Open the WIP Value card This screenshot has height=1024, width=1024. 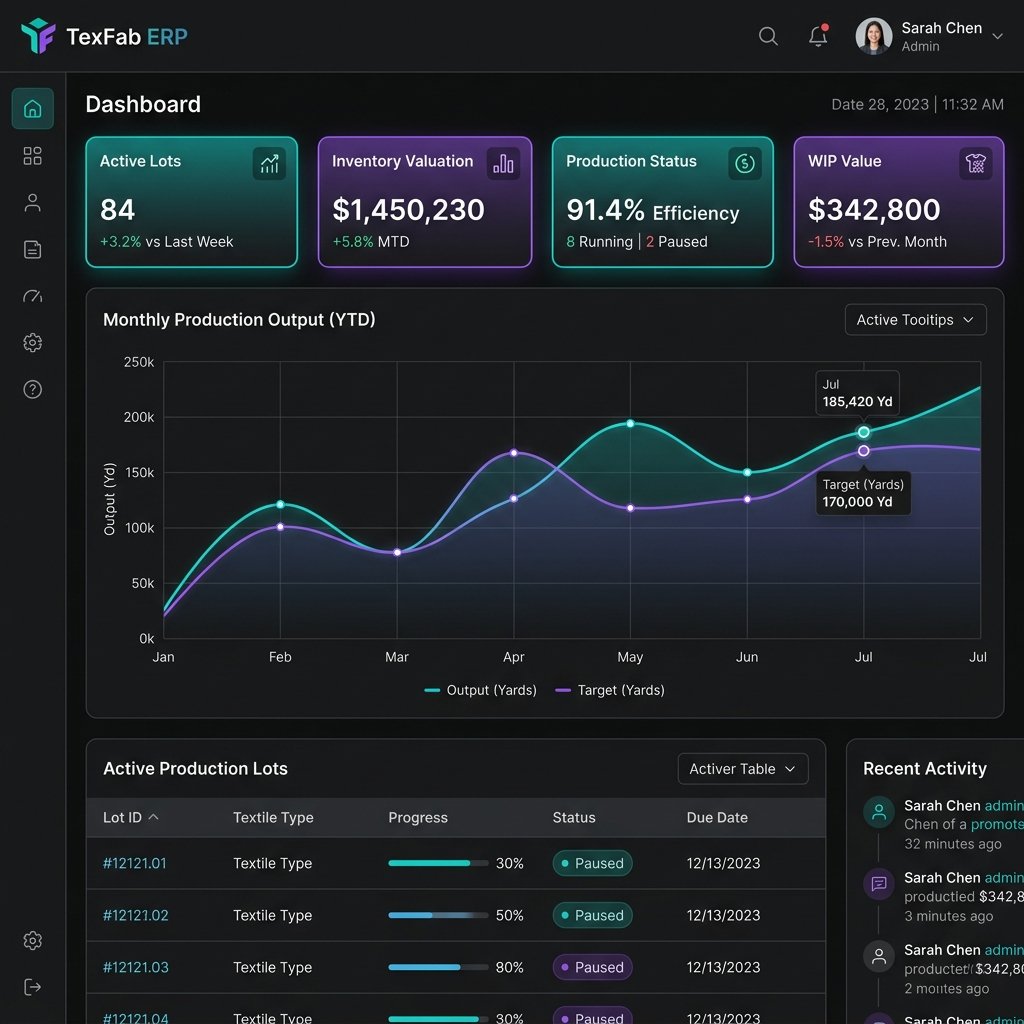[899, 202]
